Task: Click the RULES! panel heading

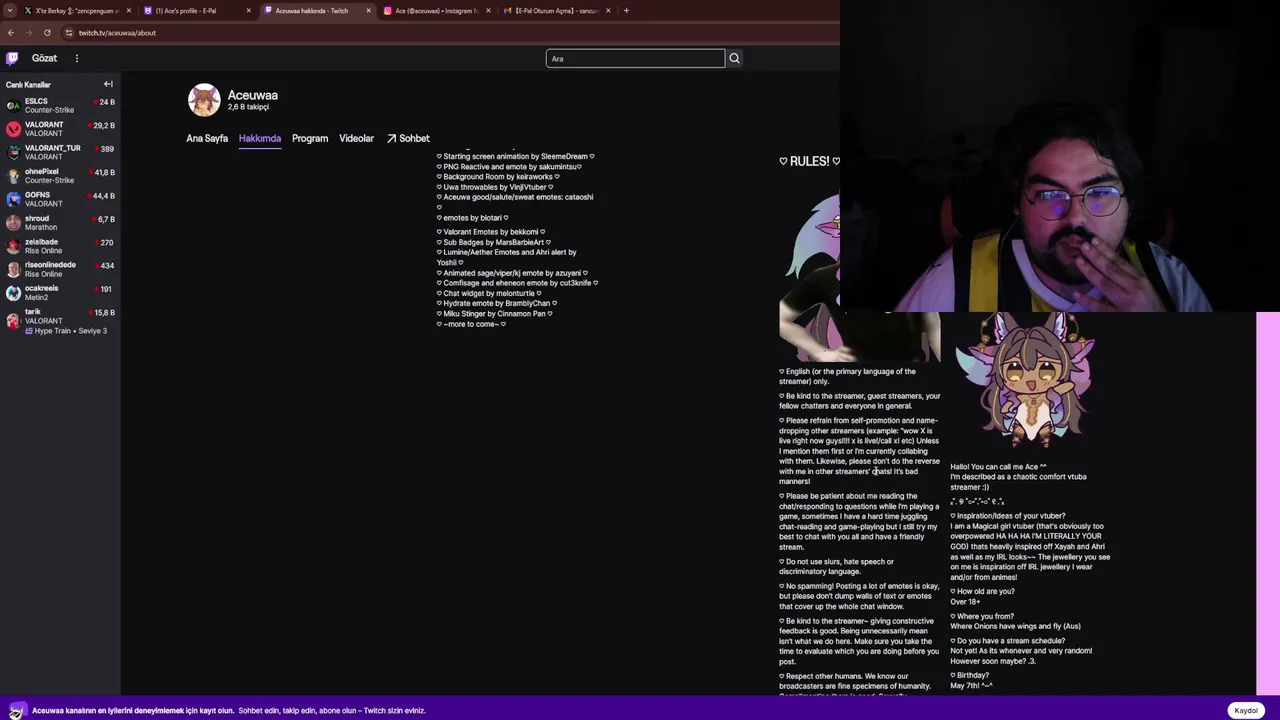Action: click(809, 161)
